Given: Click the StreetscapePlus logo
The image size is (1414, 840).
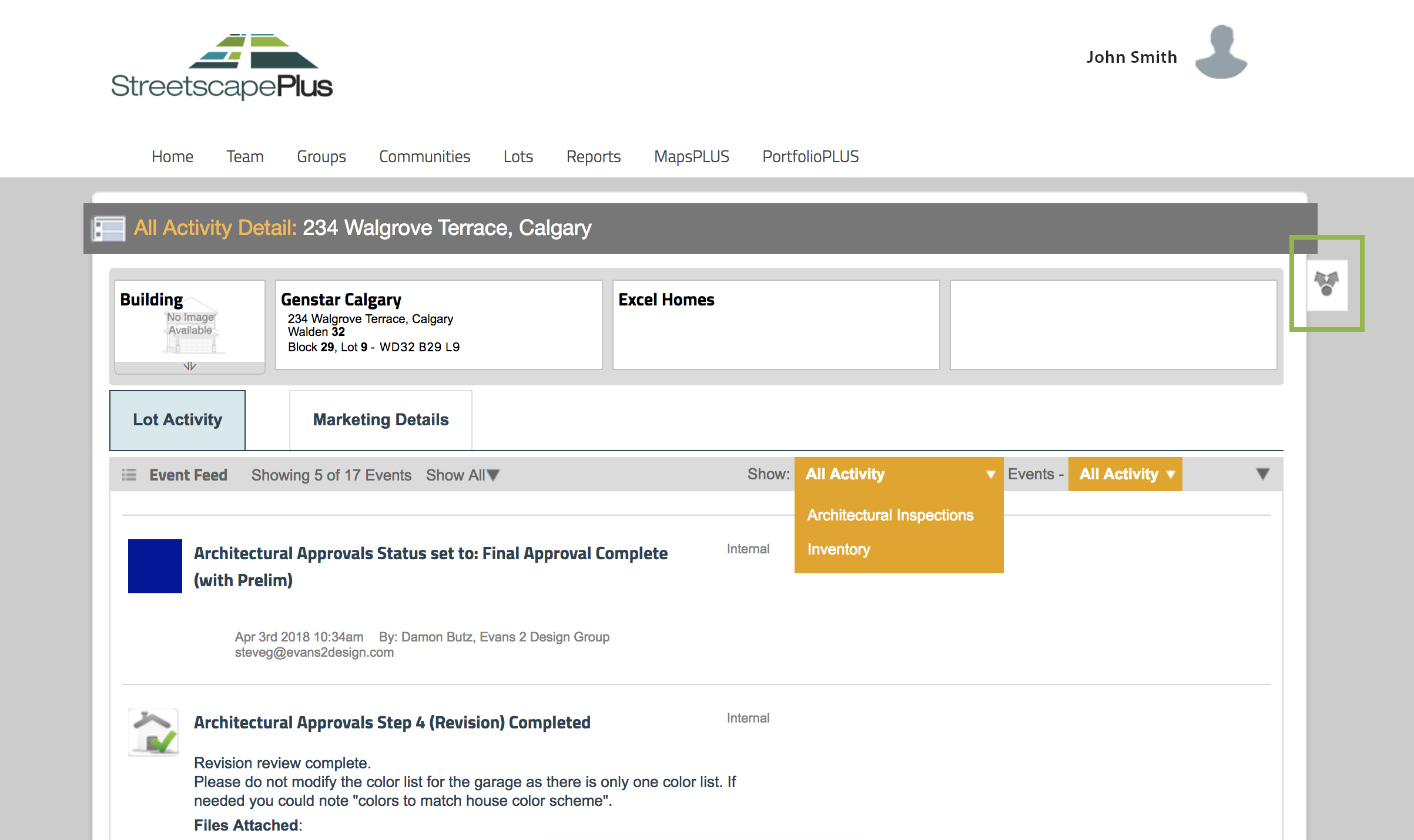Looking at the screenshot, I should [222, 66].
